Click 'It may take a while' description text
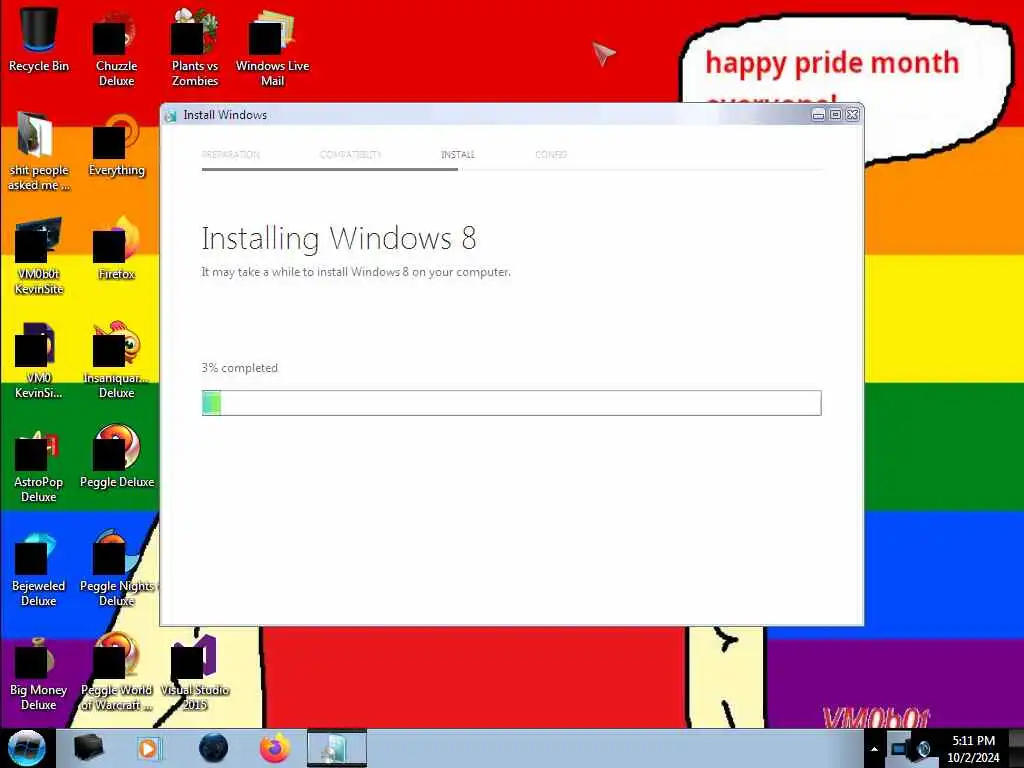Viewport: 1024px width, 768px height. [356, 272]
